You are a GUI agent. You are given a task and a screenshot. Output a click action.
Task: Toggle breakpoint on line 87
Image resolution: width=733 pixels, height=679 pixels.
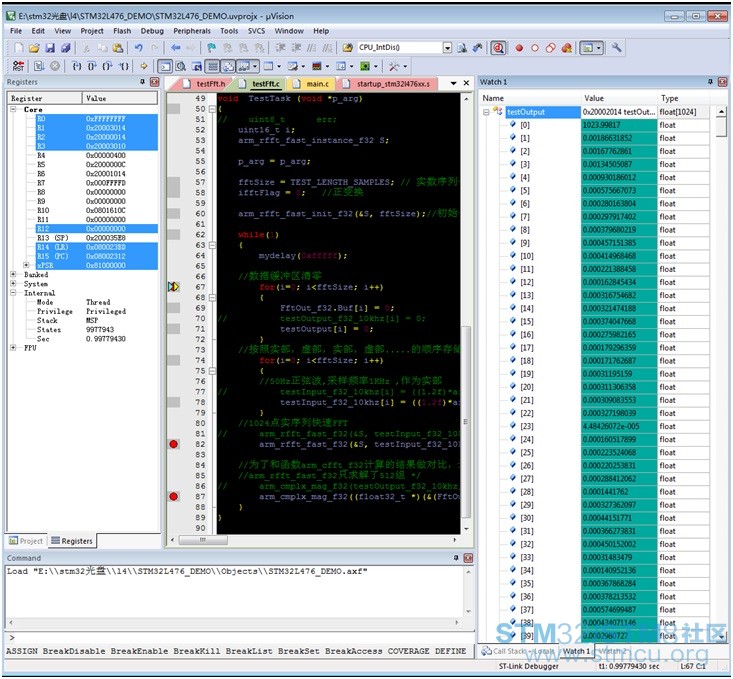click(173, 496)
